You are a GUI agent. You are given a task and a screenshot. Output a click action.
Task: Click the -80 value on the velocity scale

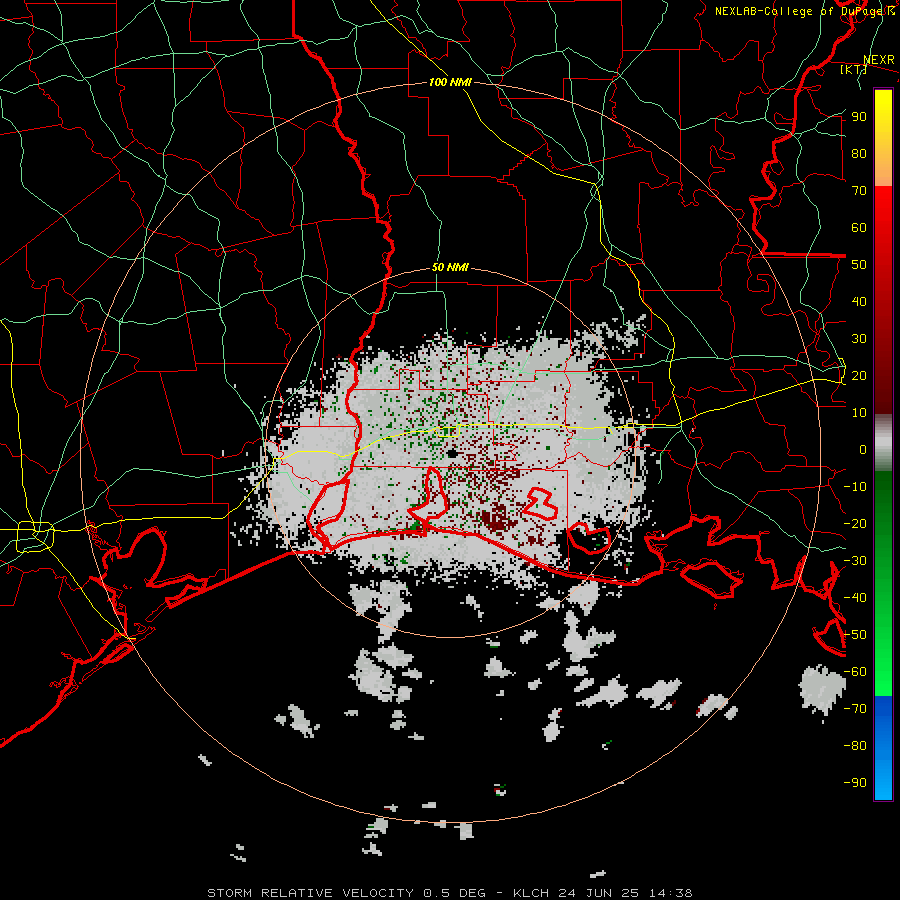coord(855,746)
